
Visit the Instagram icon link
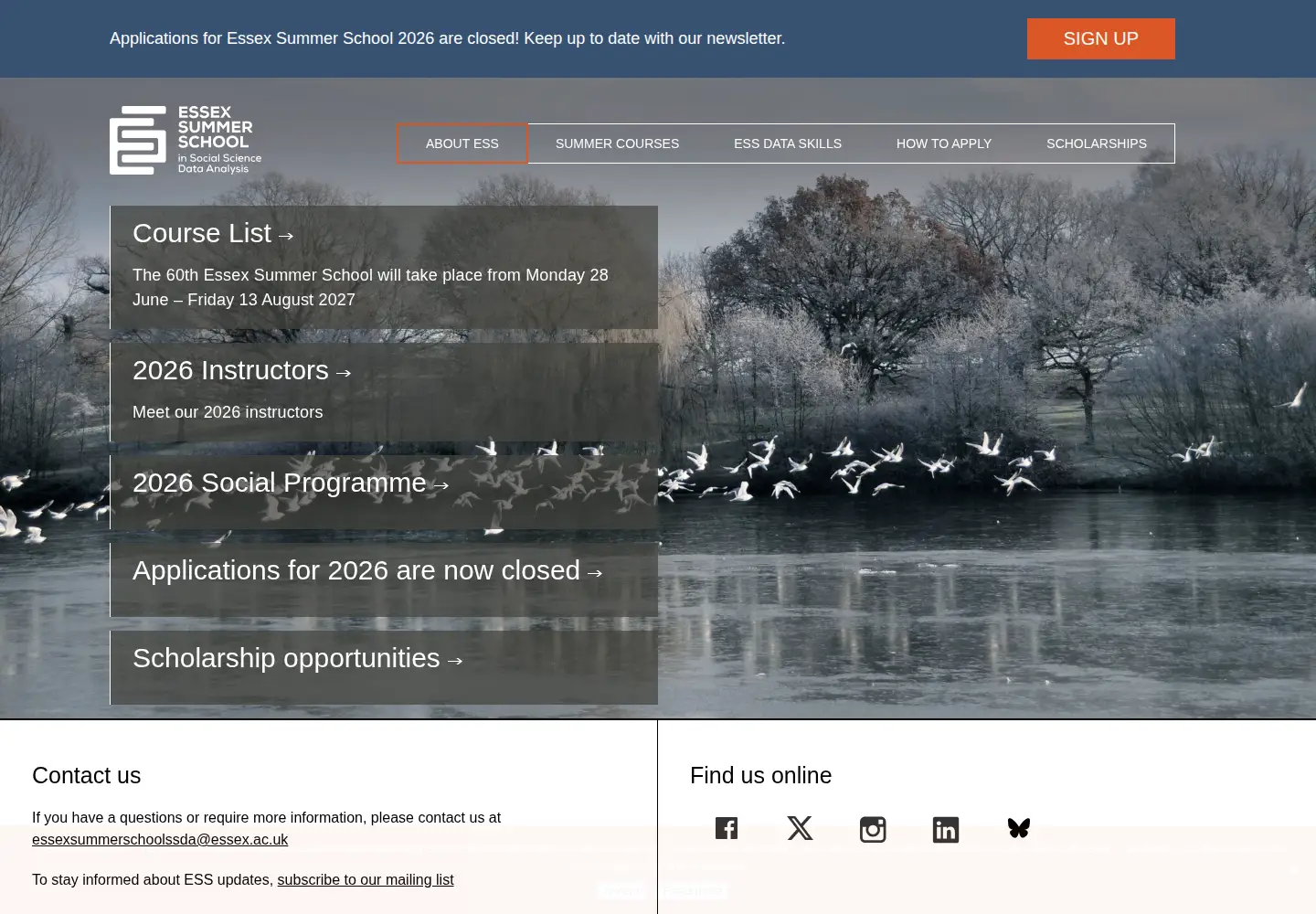[873, 829]
